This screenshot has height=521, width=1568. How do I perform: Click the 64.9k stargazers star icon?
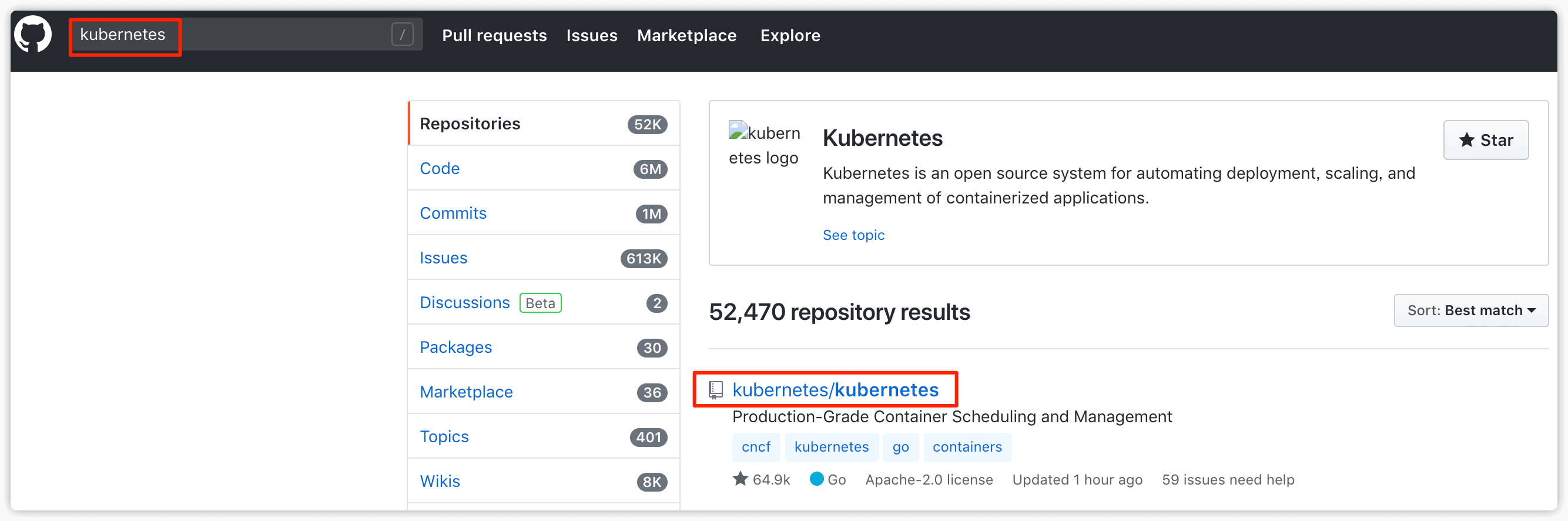[739, 479]
